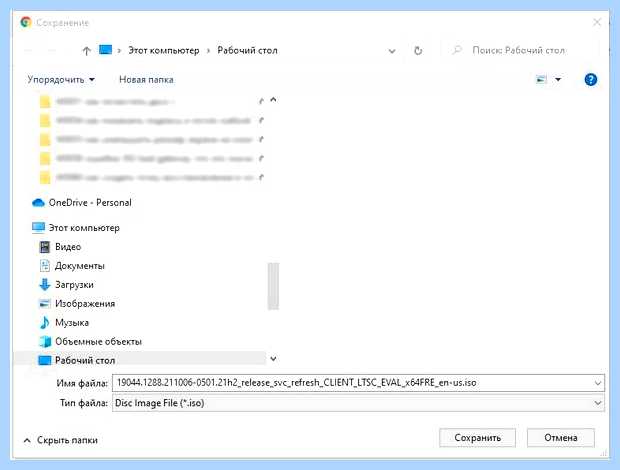Select OneDrive - Personal in tree
Viewport: 620px width, 470px height.
pyautogui.click(x=90, y=203)
